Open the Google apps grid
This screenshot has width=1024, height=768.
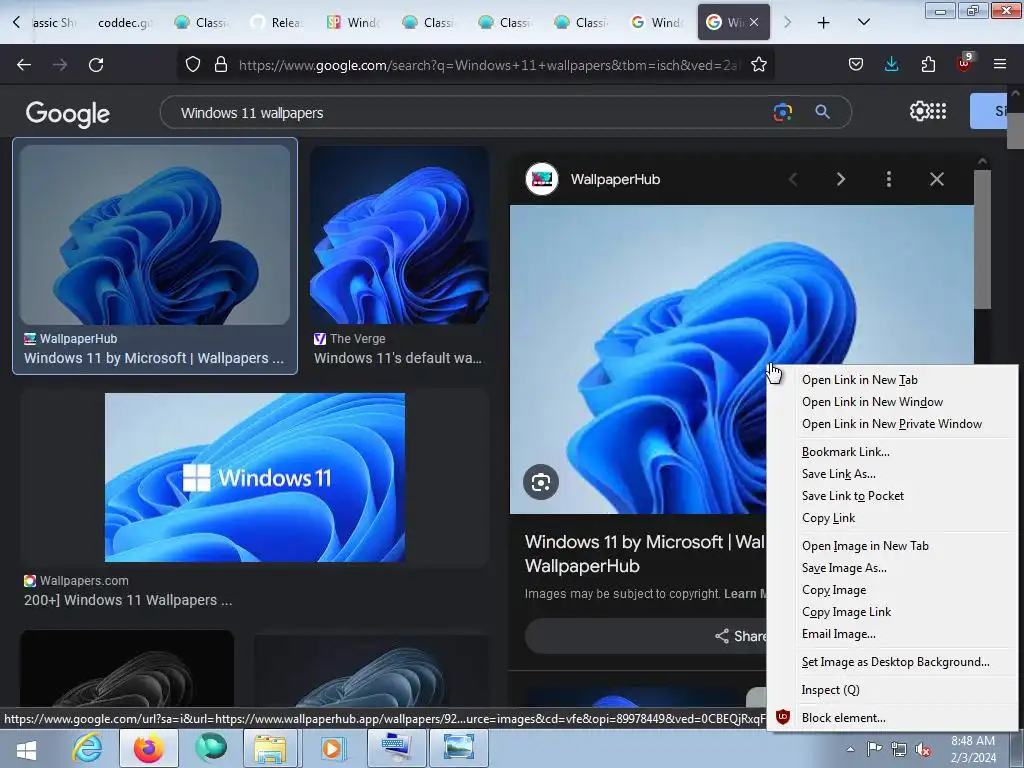(938, 111)
